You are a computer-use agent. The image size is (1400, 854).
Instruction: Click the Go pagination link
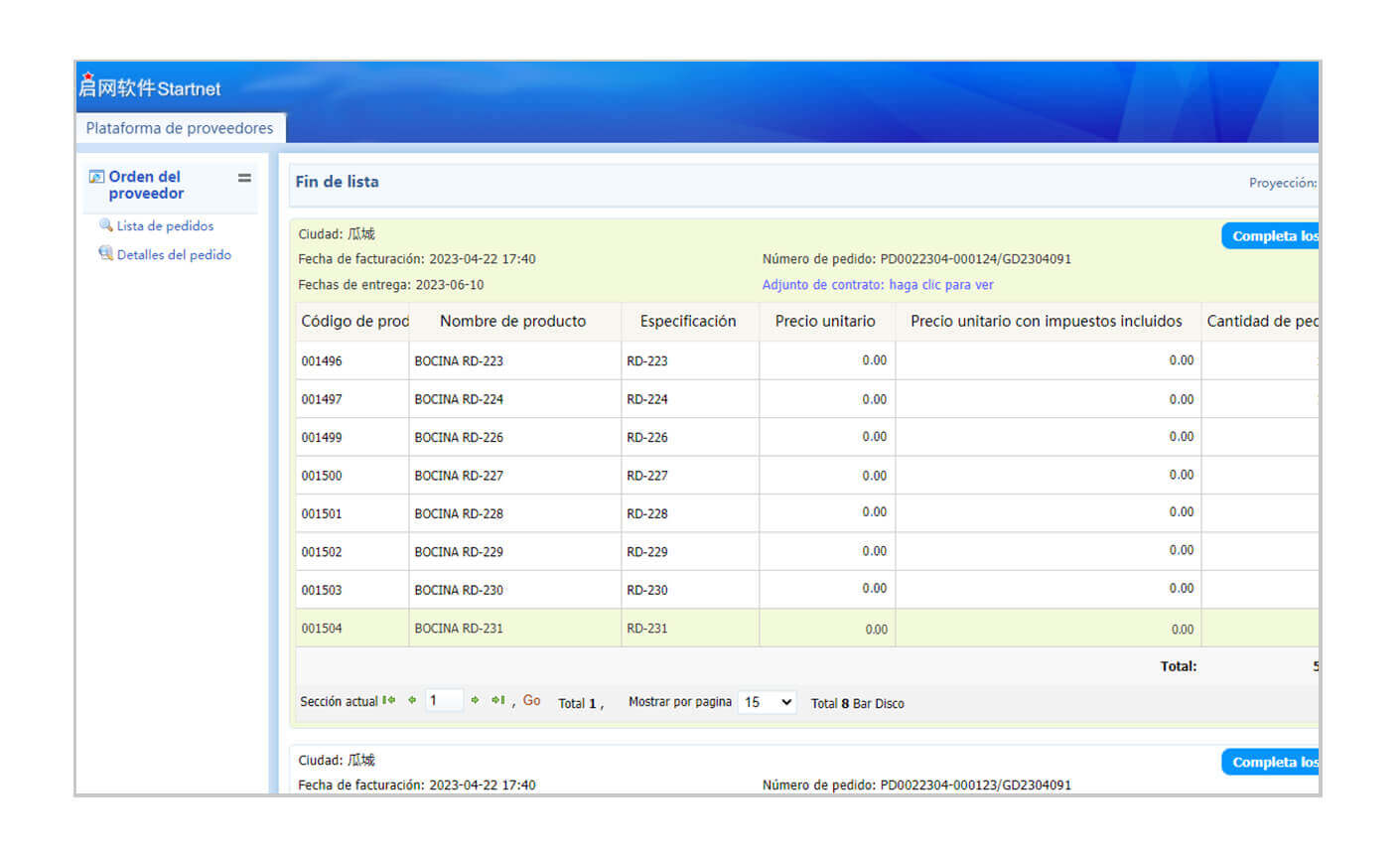(x=531, y=701)
